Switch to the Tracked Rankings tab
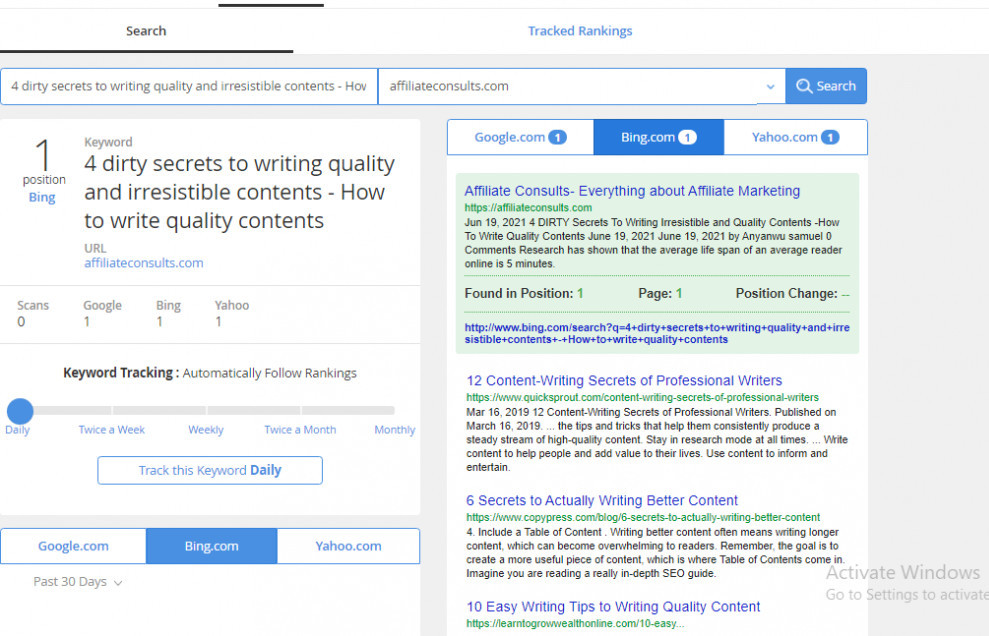989x636 pixels. [x=580, y=31]
